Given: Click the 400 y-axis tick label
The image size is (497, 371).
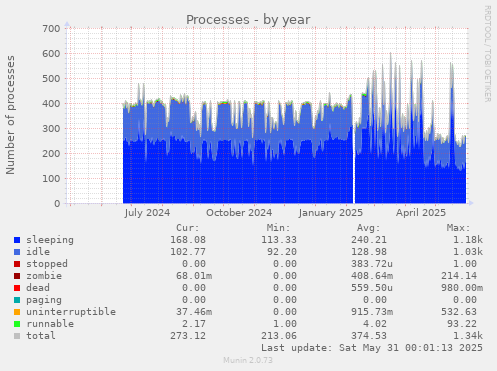Looking at the screenshot, I should tap(51, 104).
